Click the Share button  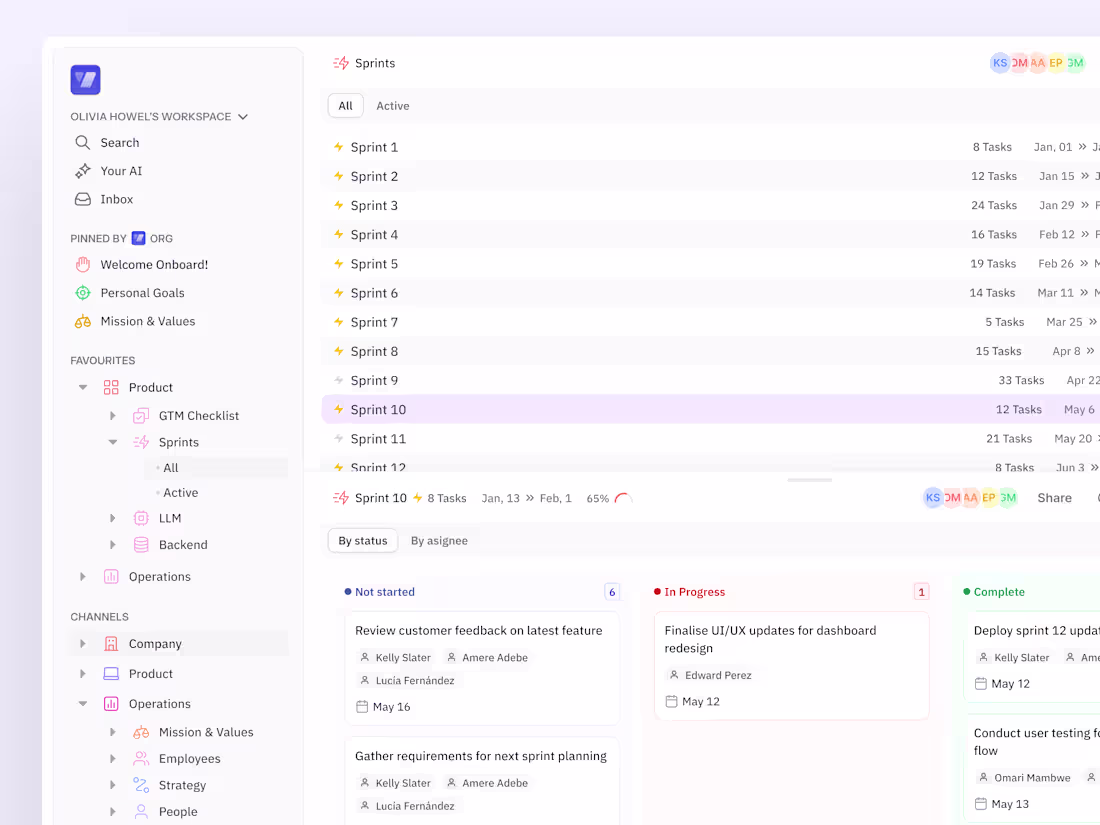(1054, 497)
